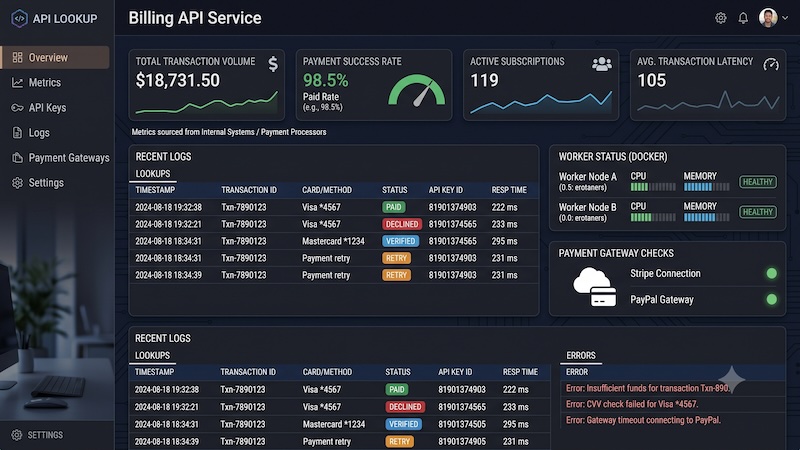Sort upper table by RESP TIME header
800x450 pixels.
509,190
